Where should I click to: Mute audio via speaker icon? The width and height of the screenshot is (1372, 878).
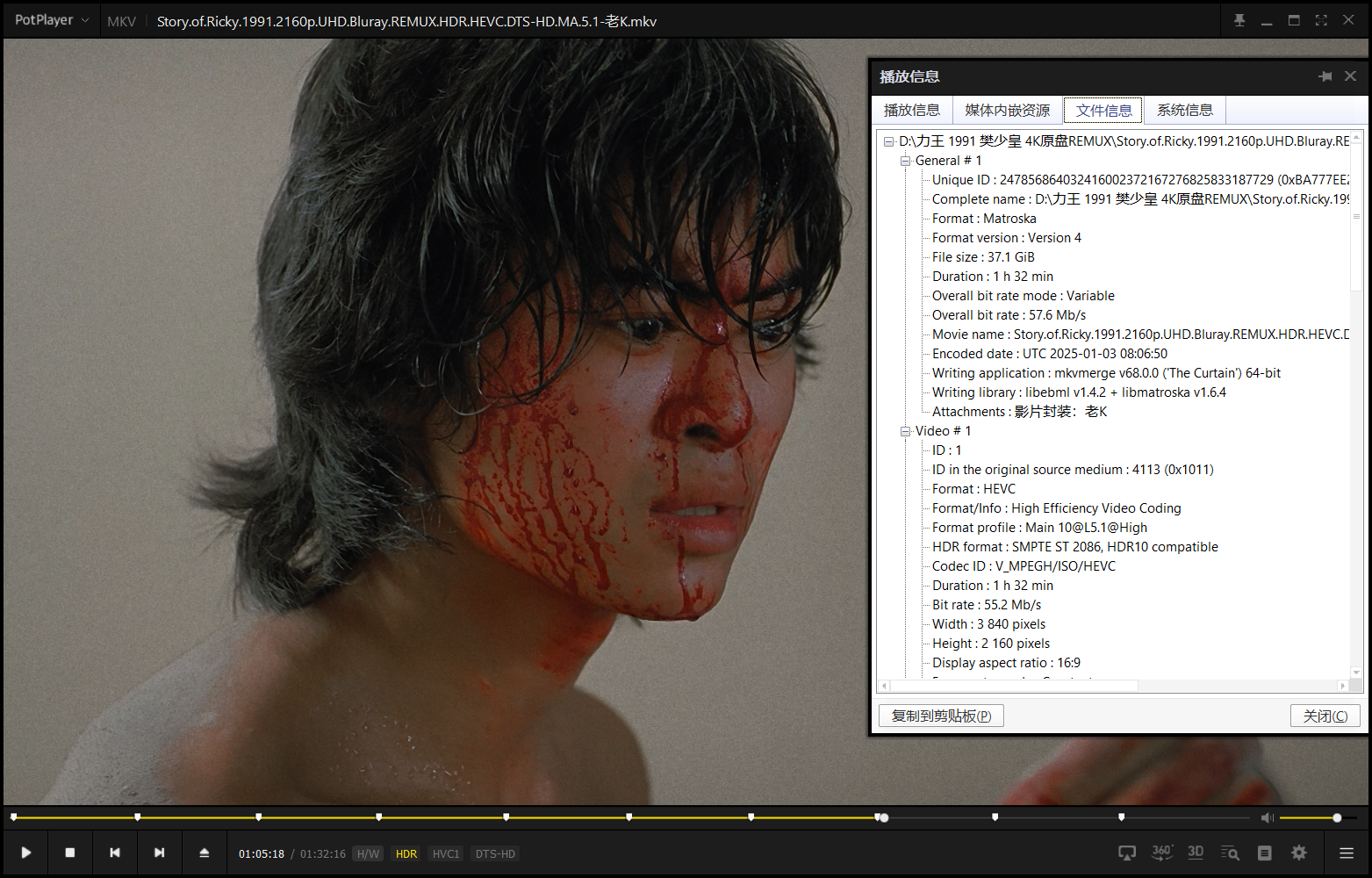pyautogui.click(x=1268, y=817)
